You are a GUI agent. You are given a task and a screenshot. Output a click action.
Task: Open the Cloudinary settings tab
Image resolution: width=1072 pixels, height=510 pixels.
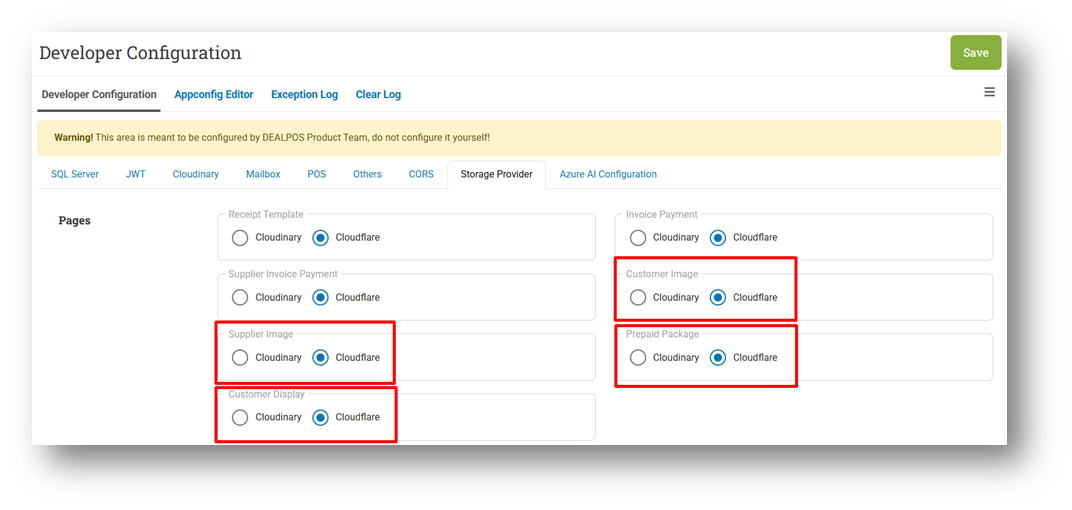pyautogui.click(x=196, y=174)
